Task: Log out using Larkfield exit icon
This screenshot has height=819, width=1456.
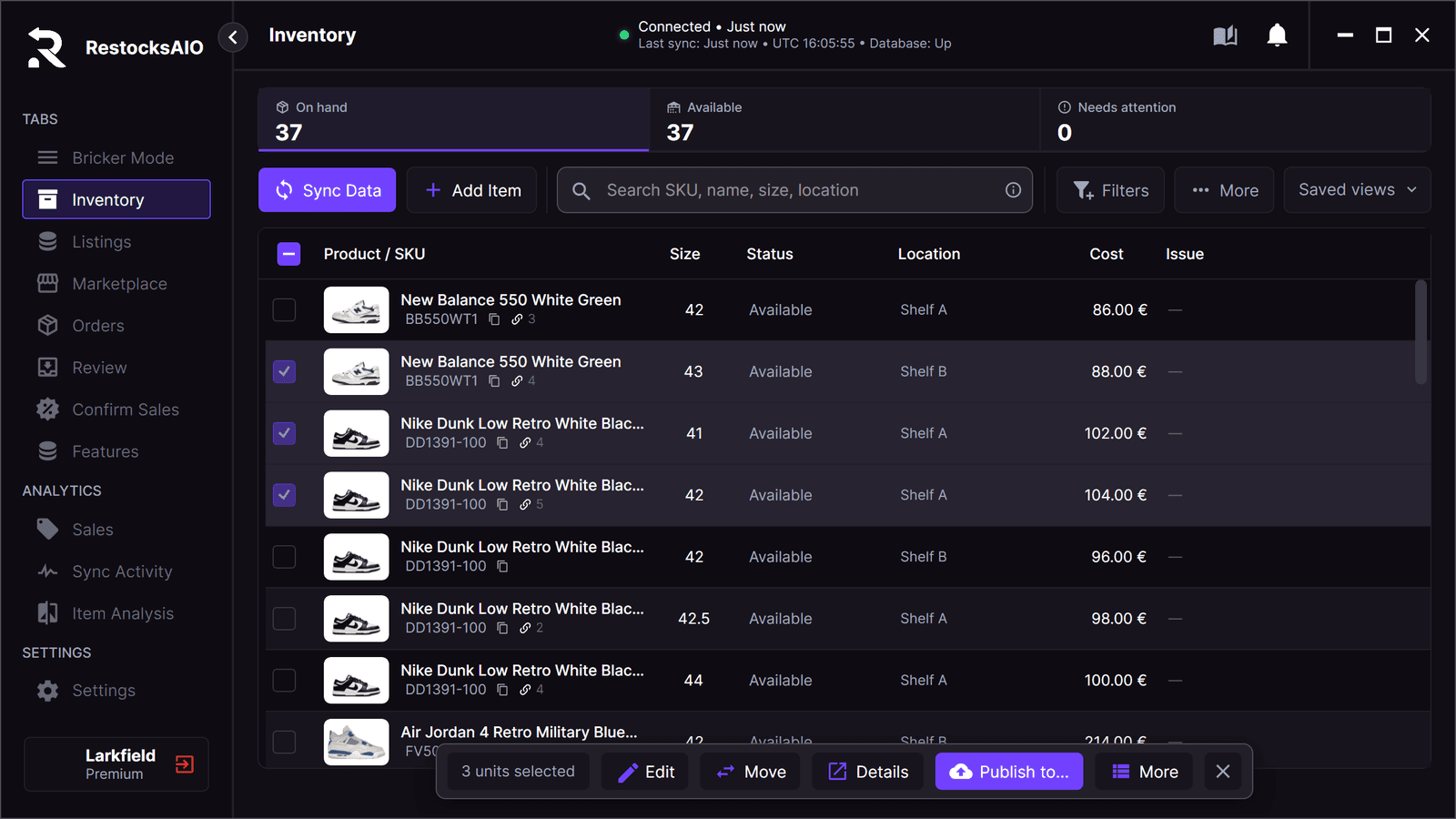Action: tap(185, 764)
